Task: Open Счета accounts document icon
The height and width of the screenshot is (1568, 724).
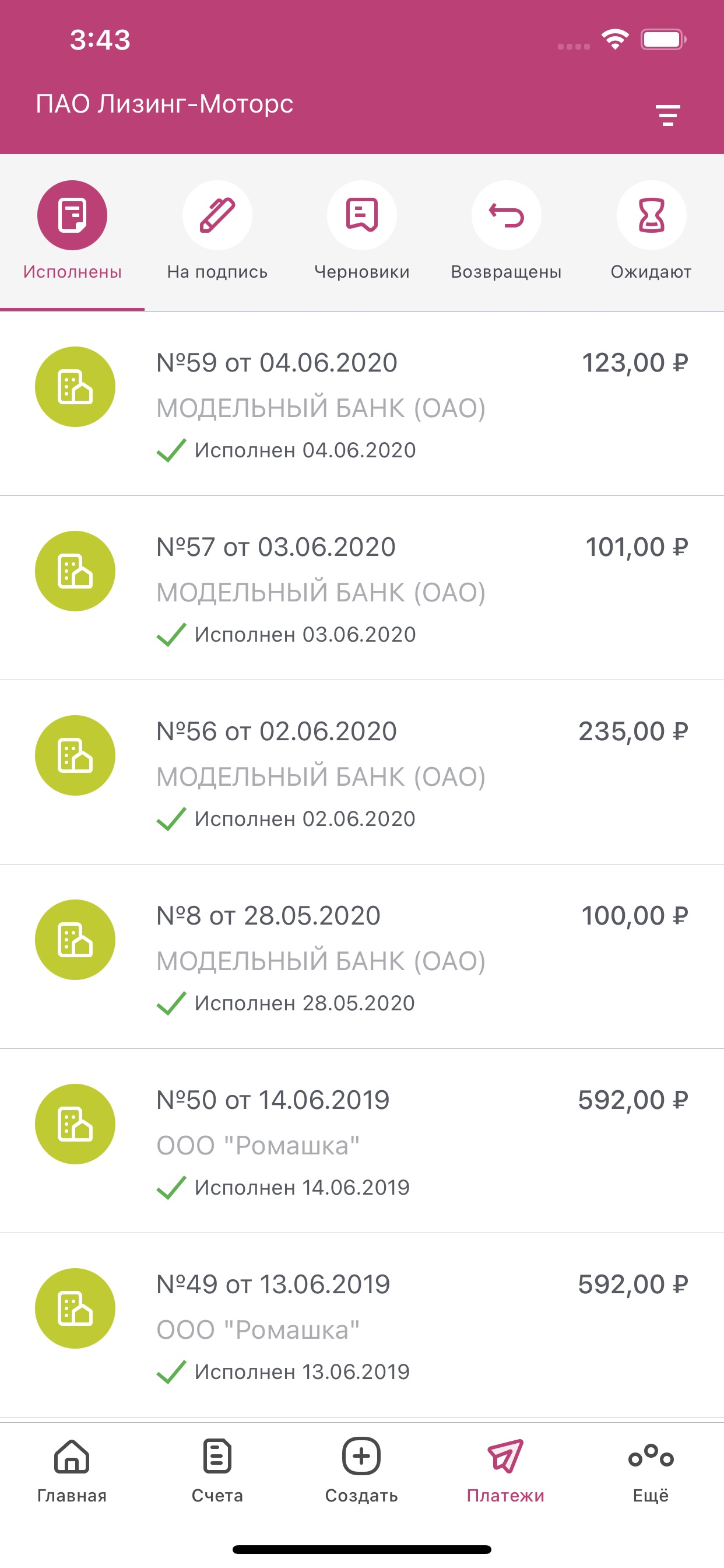Action: tap(217, 1457)
